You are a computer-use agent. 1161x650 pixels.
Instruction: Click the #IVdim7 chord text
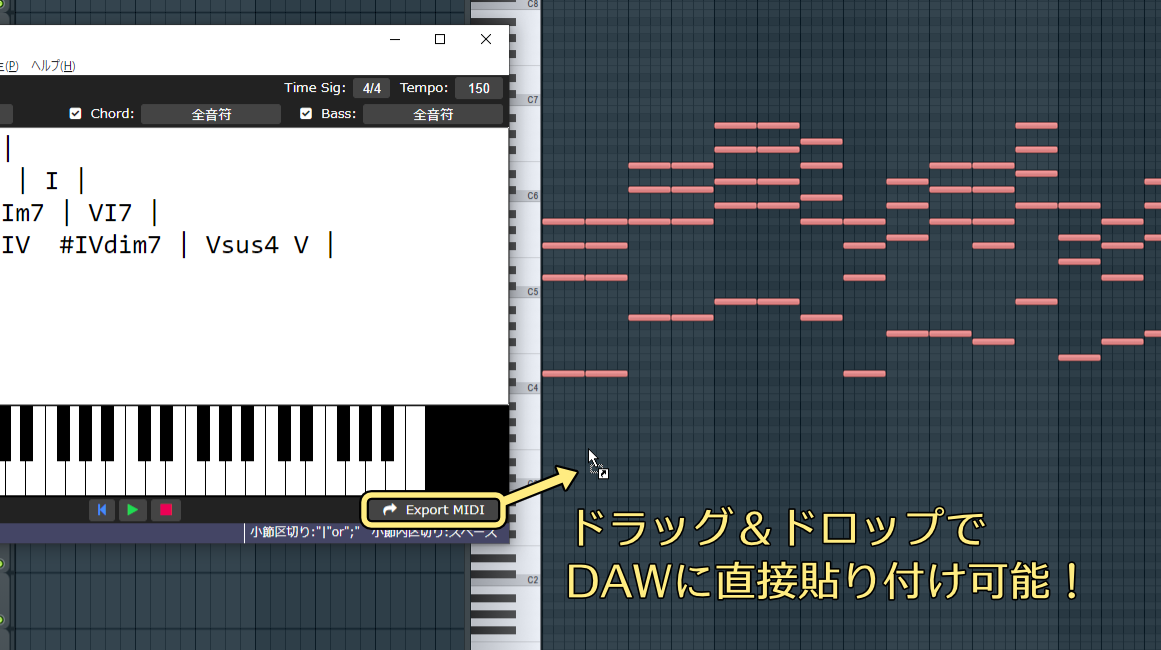tap(110, 245)
